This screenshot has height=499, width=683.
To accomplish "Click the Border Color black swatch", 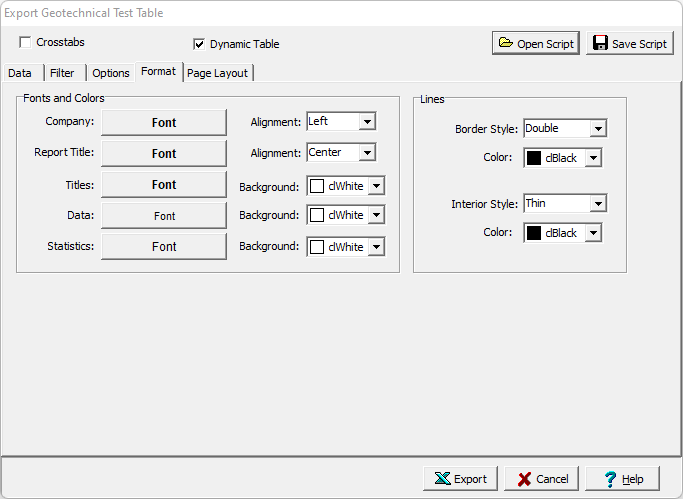I will (x=534, y=158).
